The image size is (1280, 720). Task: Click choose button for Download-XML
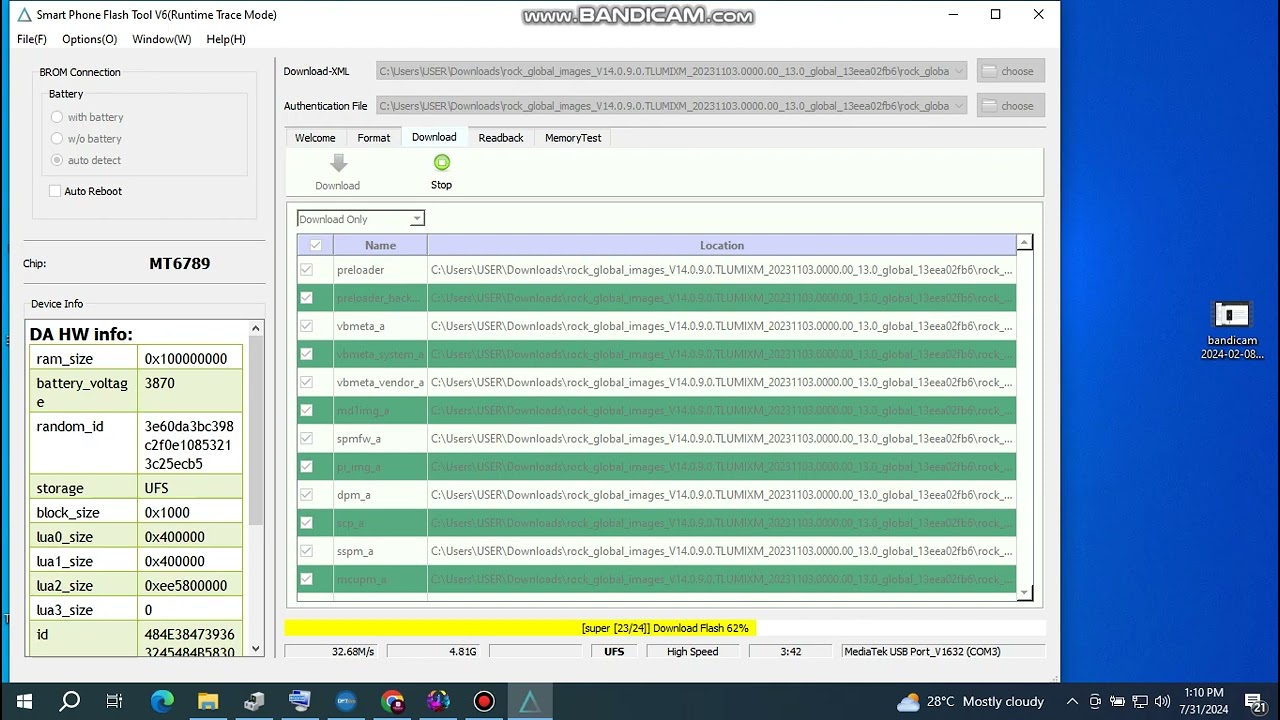click(1011, 71)
